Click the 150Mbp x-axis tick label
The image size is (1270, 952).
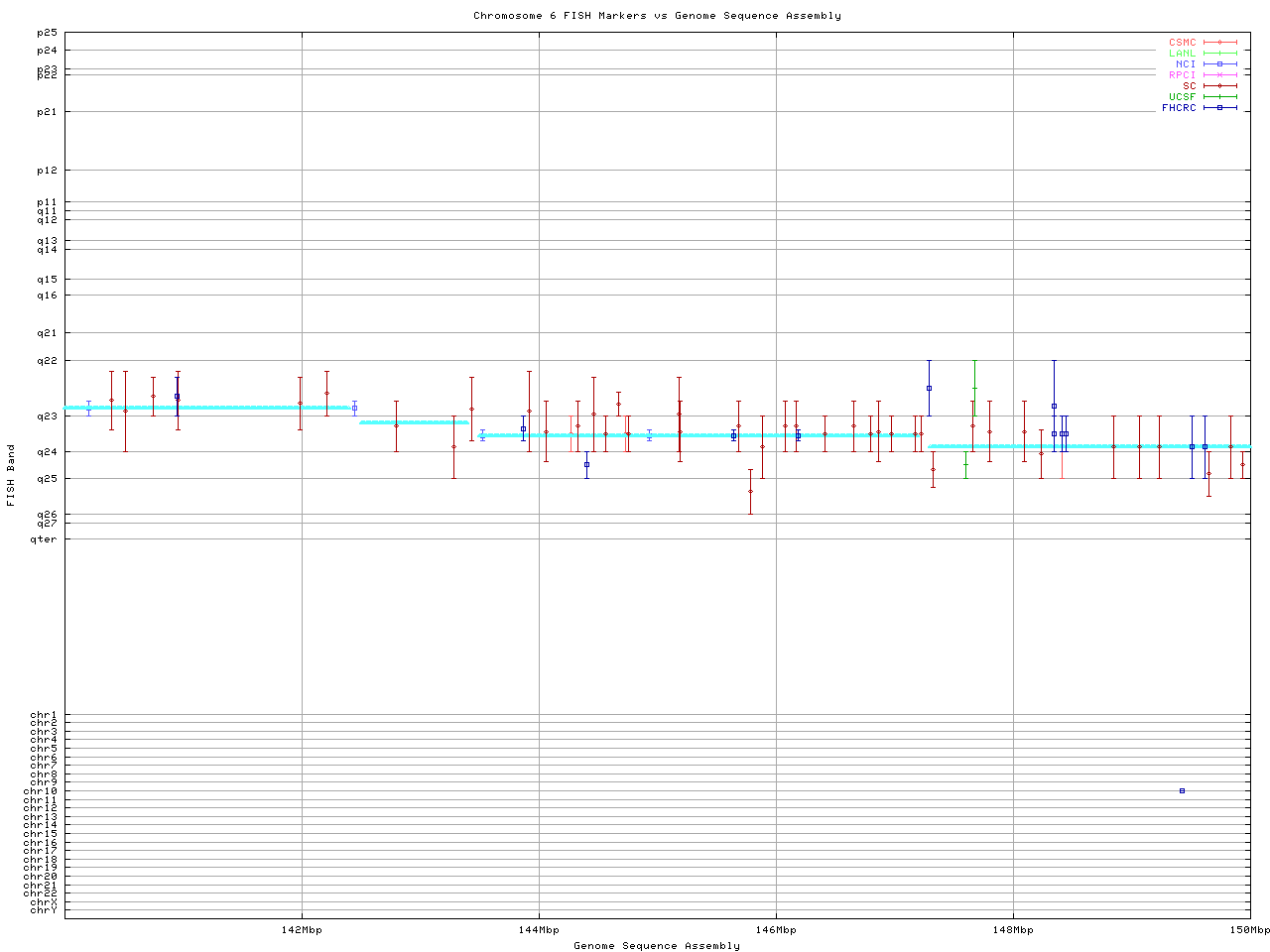click(1249, 930)
